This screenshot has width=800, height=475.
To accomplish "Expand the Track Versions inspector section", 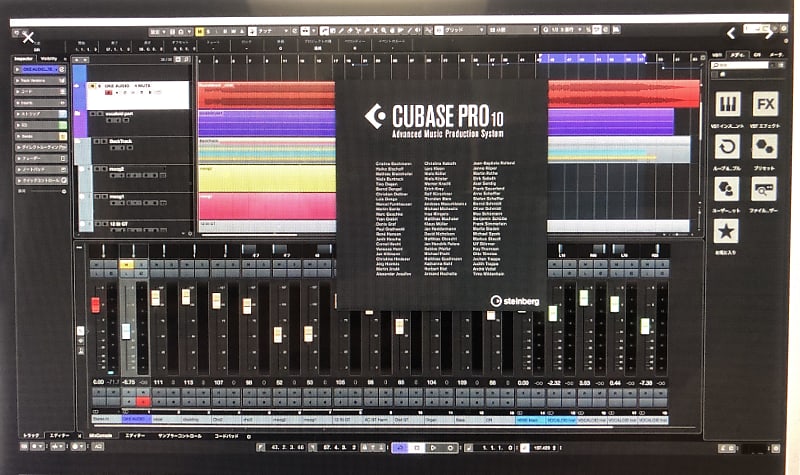I will (40, 80).
